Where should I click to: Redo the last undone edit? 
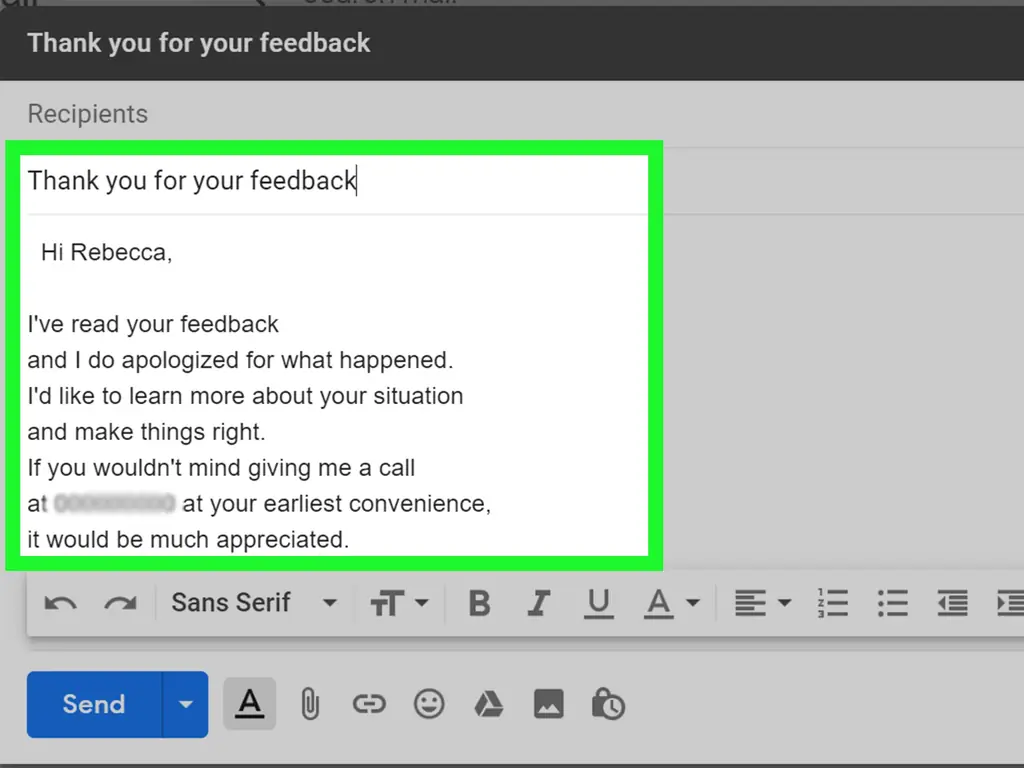pos(121,603)
